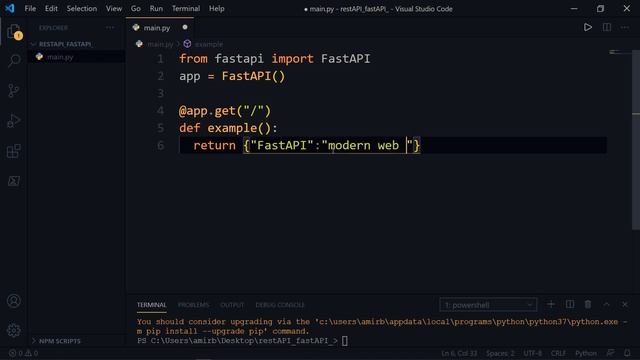Viewport: 640px width, 360px height.
Task: Open the Run and Debug view
Action: point(14,121)
